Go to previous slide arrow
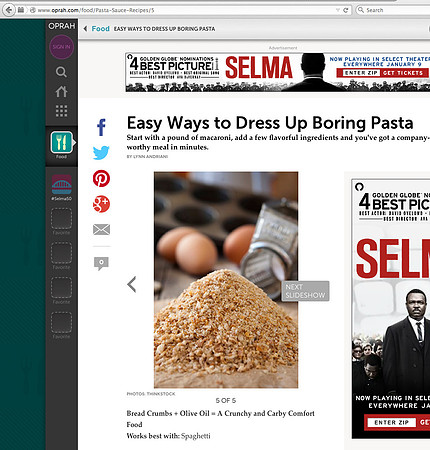Screen dimensions: 430x450 pyautogui.click(x=132, y=284)
